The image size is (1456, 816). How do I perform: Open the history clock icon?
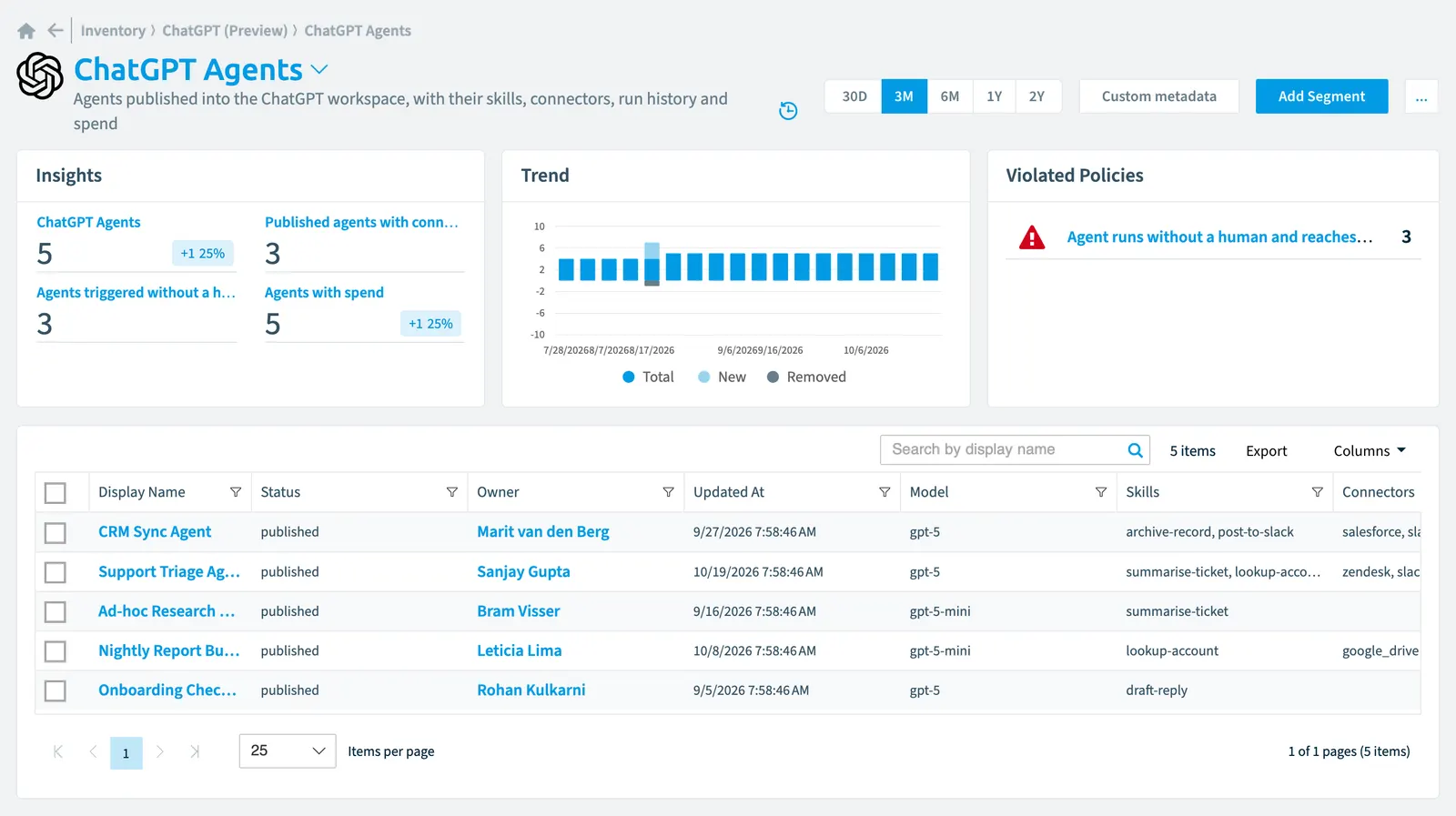pyautogui.click(x=788, y=111)
